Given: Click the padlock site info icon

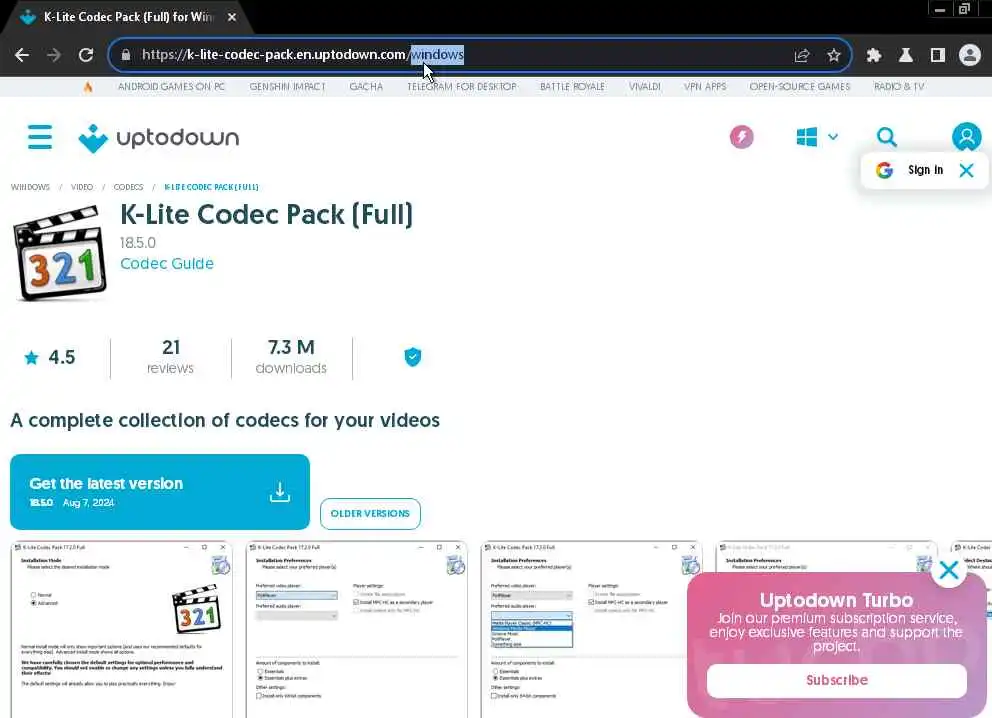Looking at the screenshot, I should (126, 55).
